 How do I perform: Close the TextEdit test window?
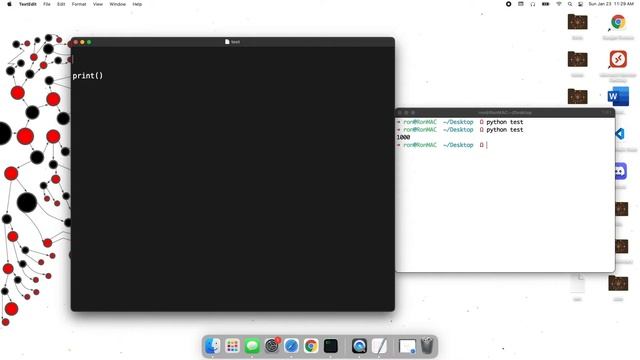[76, 42]
